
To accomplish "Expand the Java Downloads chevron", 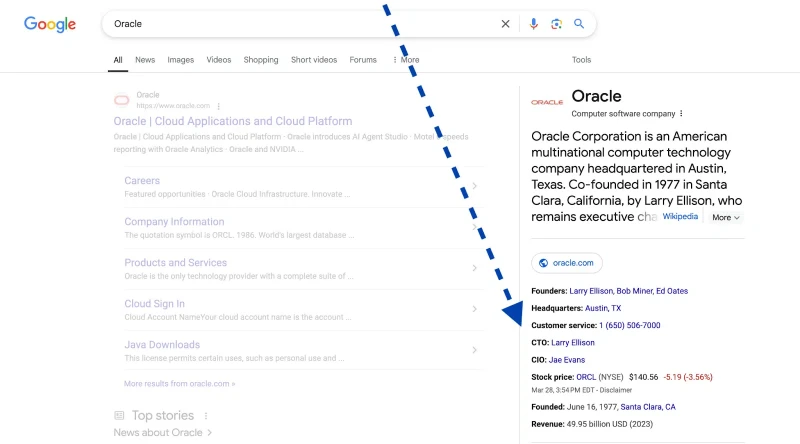I will [474, 350].
